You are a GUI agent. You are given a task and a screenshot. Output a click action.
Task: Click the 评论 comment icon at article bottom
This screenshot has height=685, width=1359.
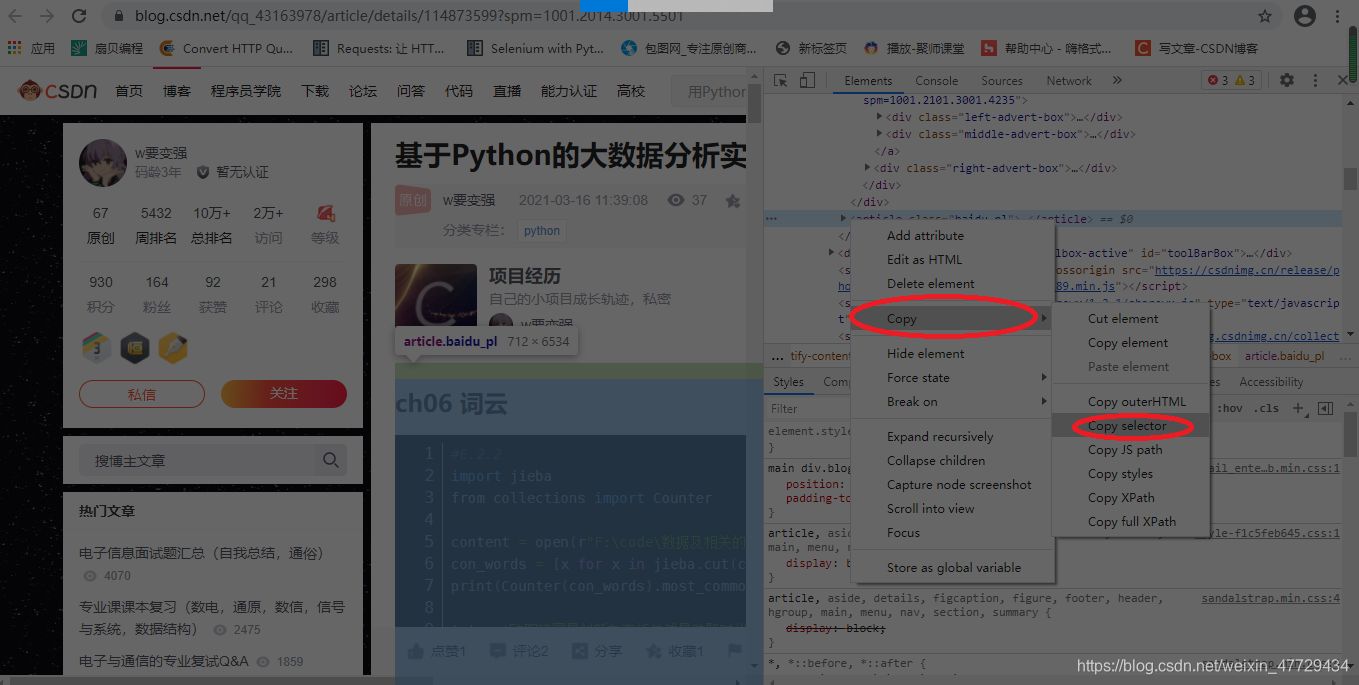(498, 651)
